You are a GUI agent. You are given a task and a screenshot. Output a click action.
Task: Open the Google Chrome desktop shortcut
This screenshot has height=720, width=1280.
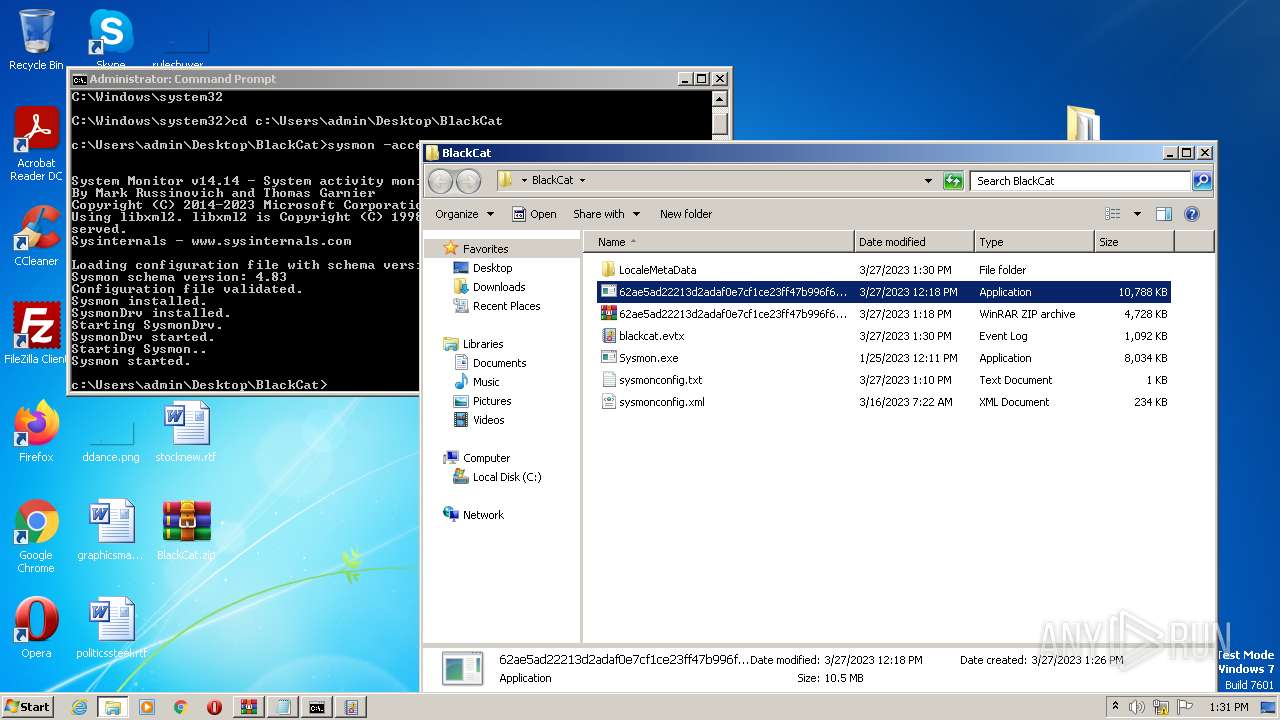pyautogui.click(x=36, y=537)
